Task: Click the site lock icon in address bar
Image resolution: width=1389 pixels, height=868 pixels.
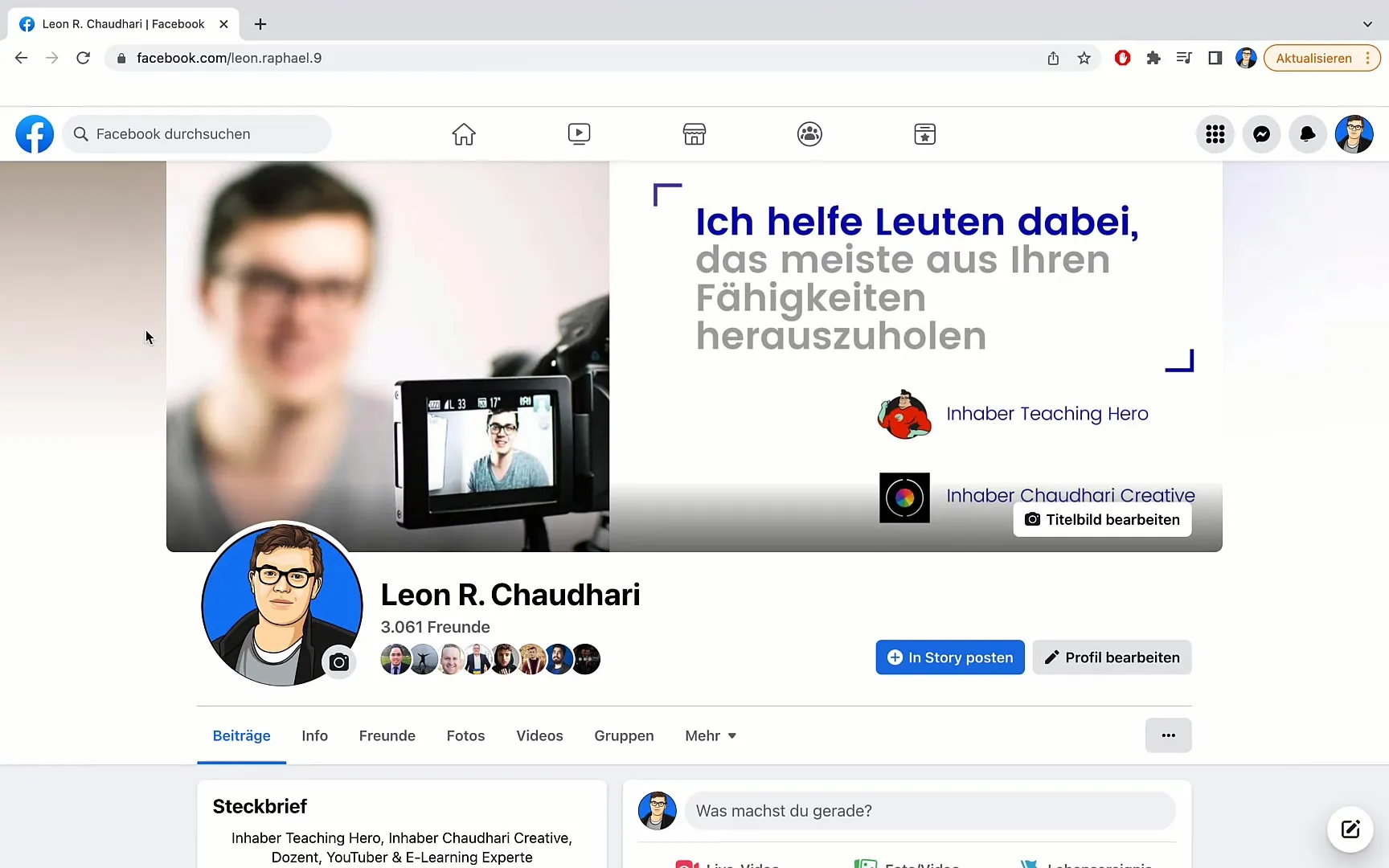Action: [121, 58]
